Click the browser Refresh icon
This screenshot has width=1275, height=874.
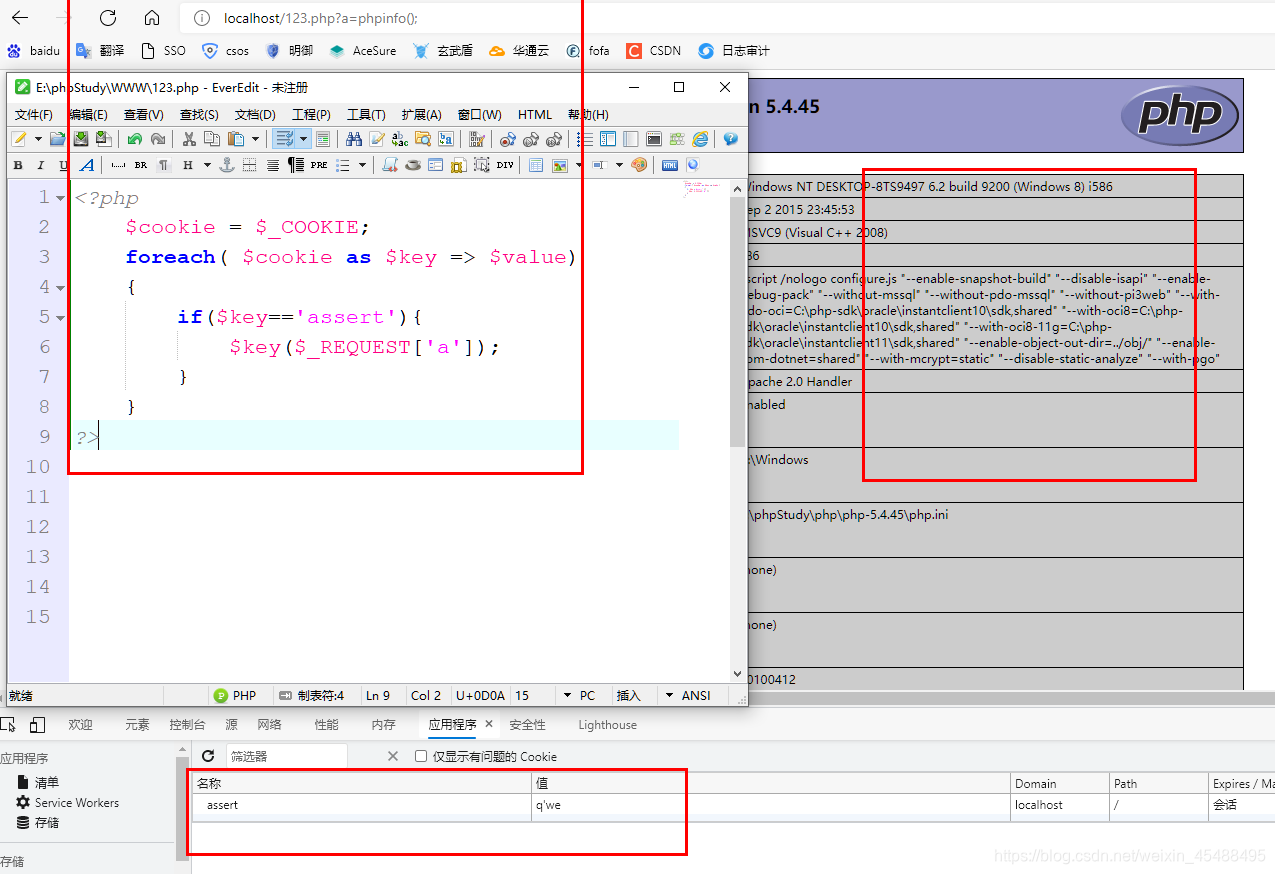108,18
